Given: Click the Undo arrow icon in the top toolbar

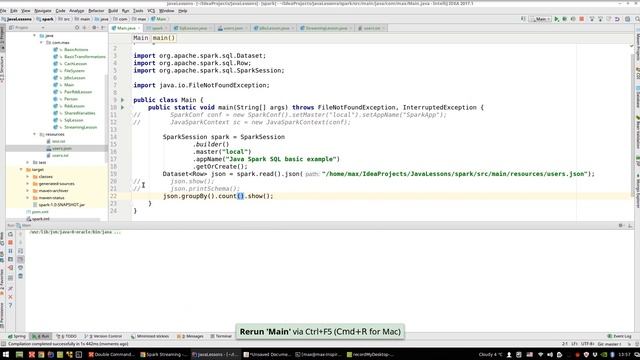Looking at the screenshot, I should [x=617, y=19].
